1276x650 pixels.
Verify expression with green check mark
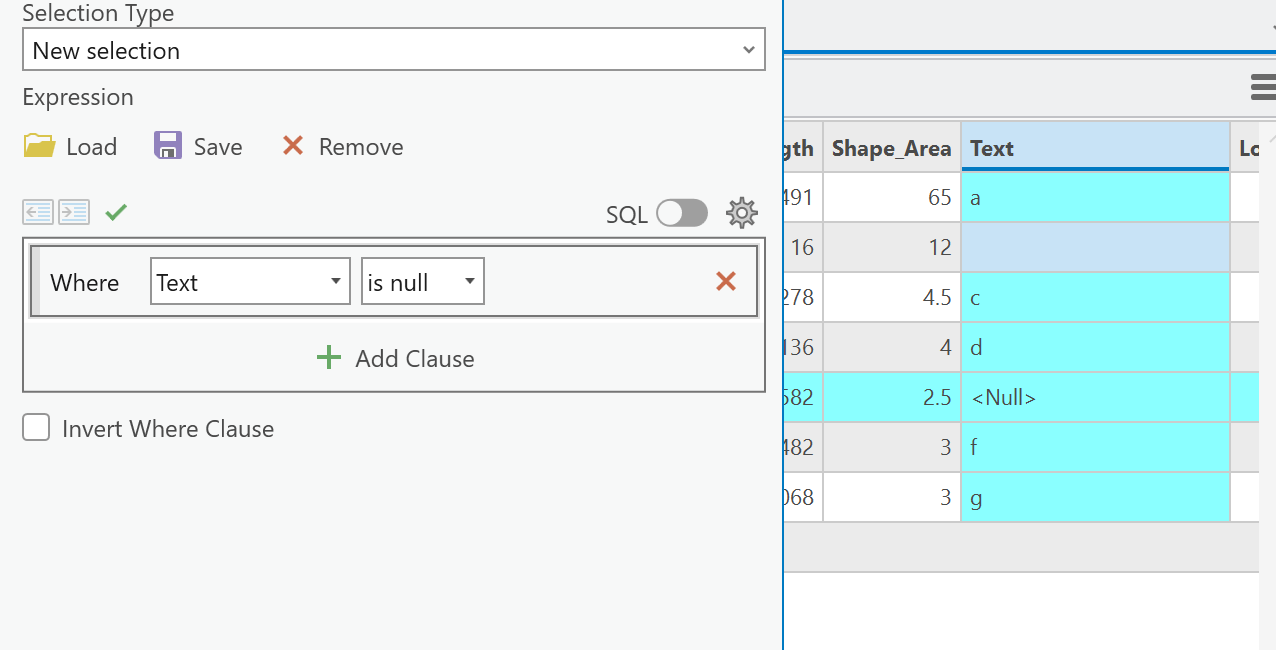pos(116,212)
